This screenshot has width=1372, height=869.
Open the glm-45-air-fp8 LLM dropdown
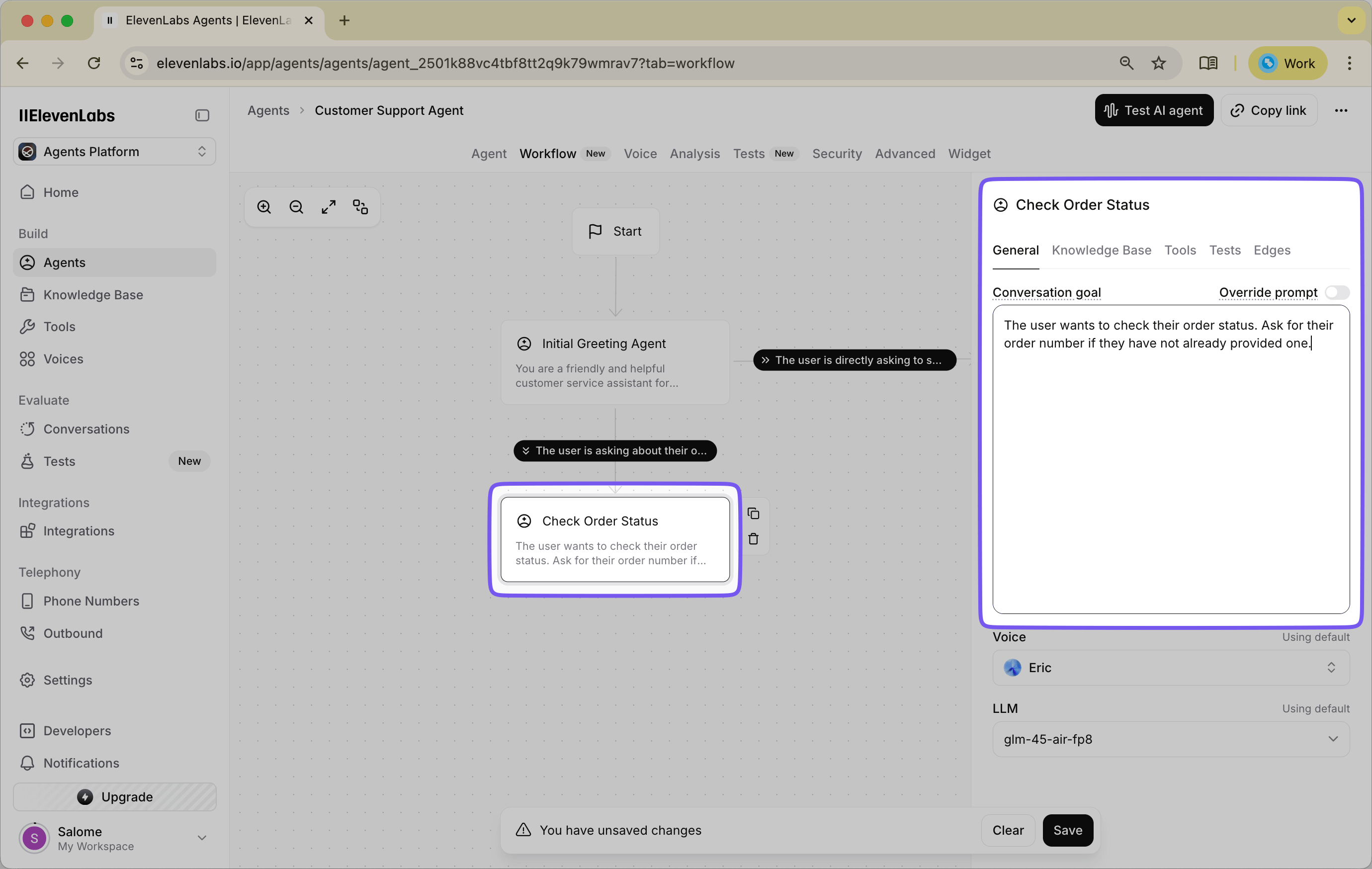(1170, 739)
